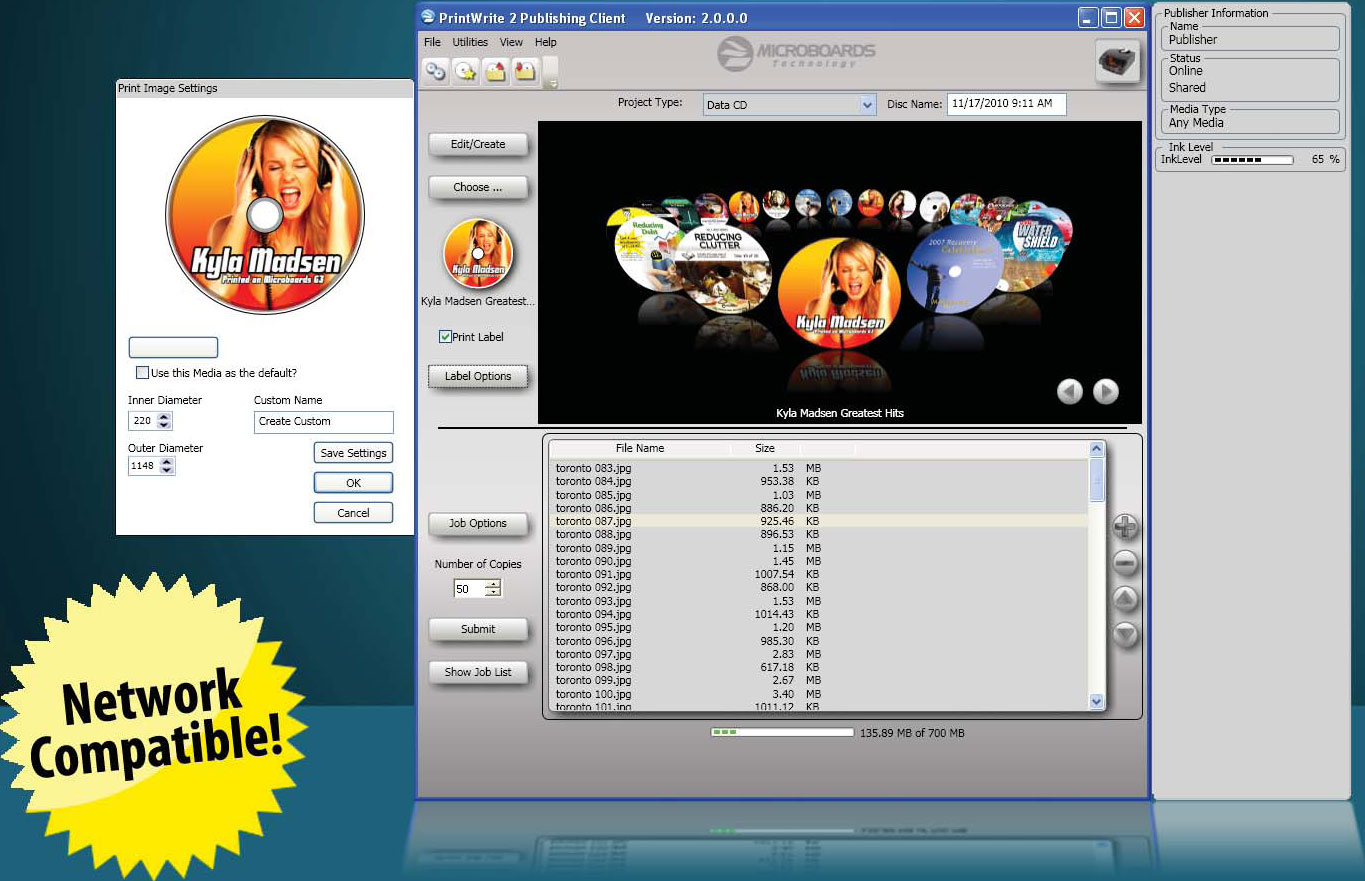This screenshot has height=881, width=1365.
Task: Decrease the Number of Copies
Action: pos(492,594)
